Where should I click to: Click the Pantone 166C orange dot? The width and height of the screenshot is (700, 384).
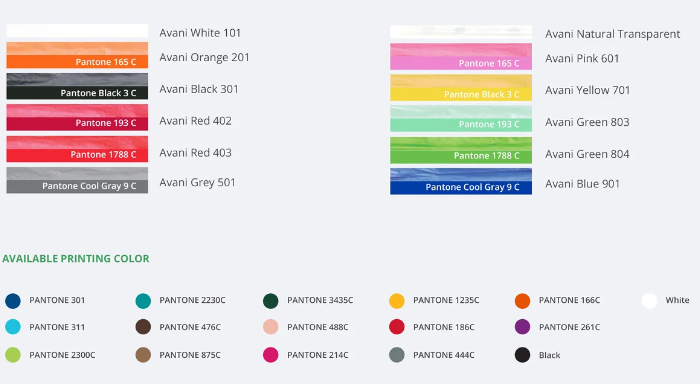pyautogui.click(x=522, y=301)
